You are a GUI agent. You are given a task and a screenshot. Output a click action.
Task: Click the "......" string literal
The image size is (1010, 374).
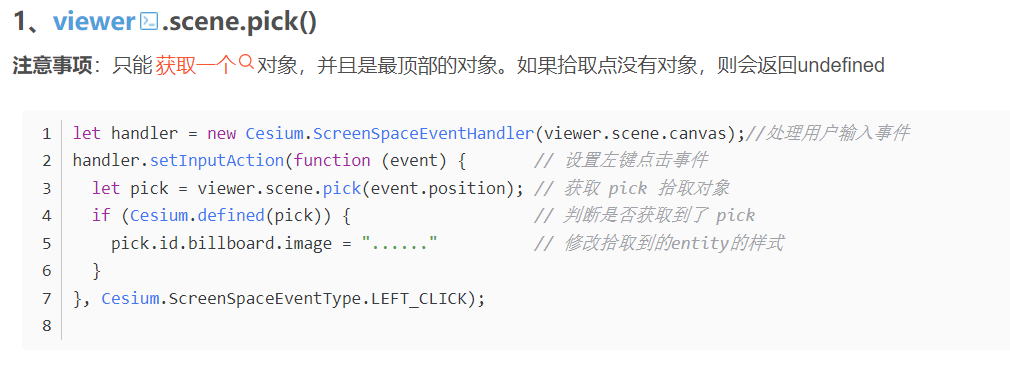tap(399, 243)
